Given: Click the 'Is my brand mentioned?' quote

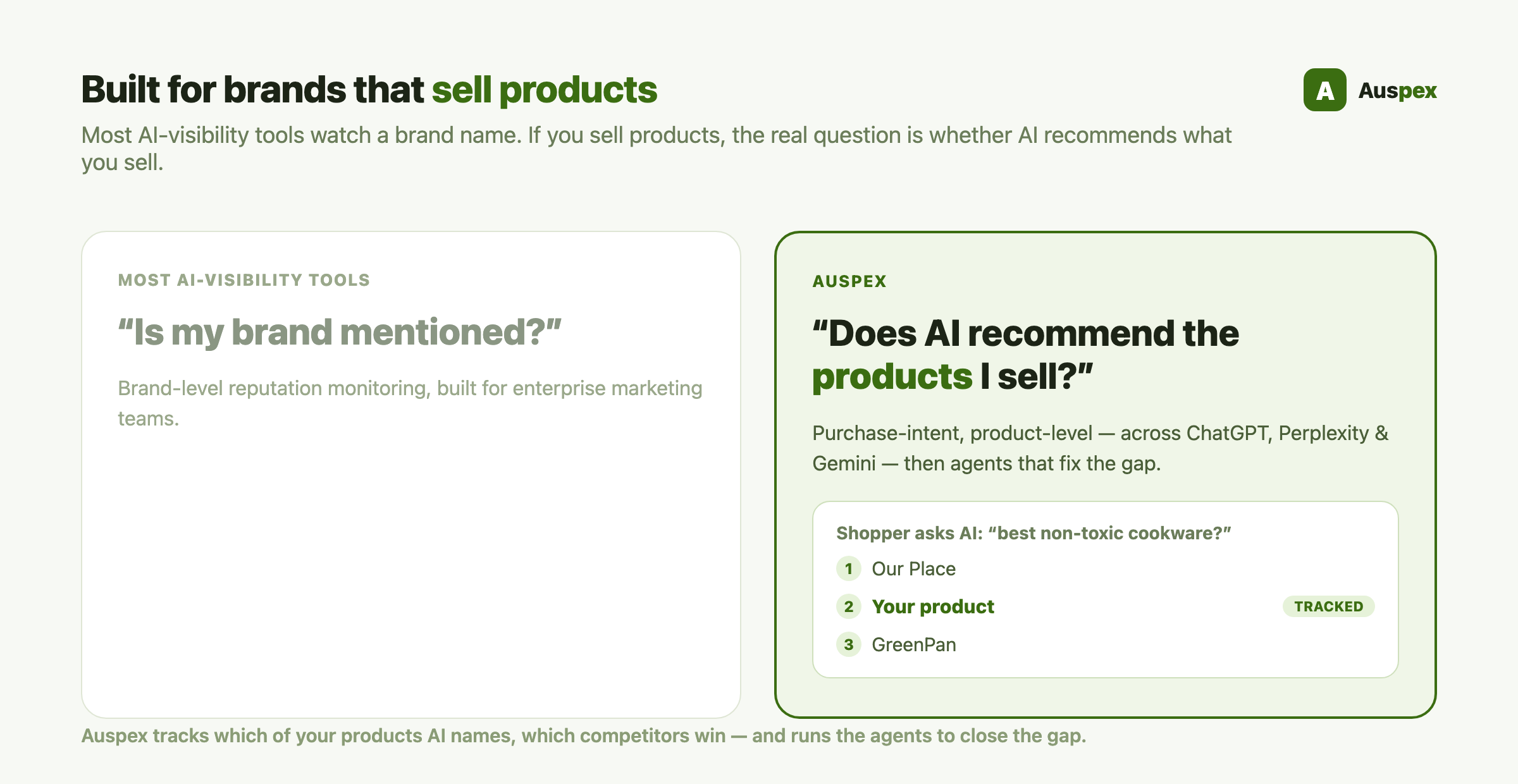Looking at the screenshot, I should click(x=340, y=332).
